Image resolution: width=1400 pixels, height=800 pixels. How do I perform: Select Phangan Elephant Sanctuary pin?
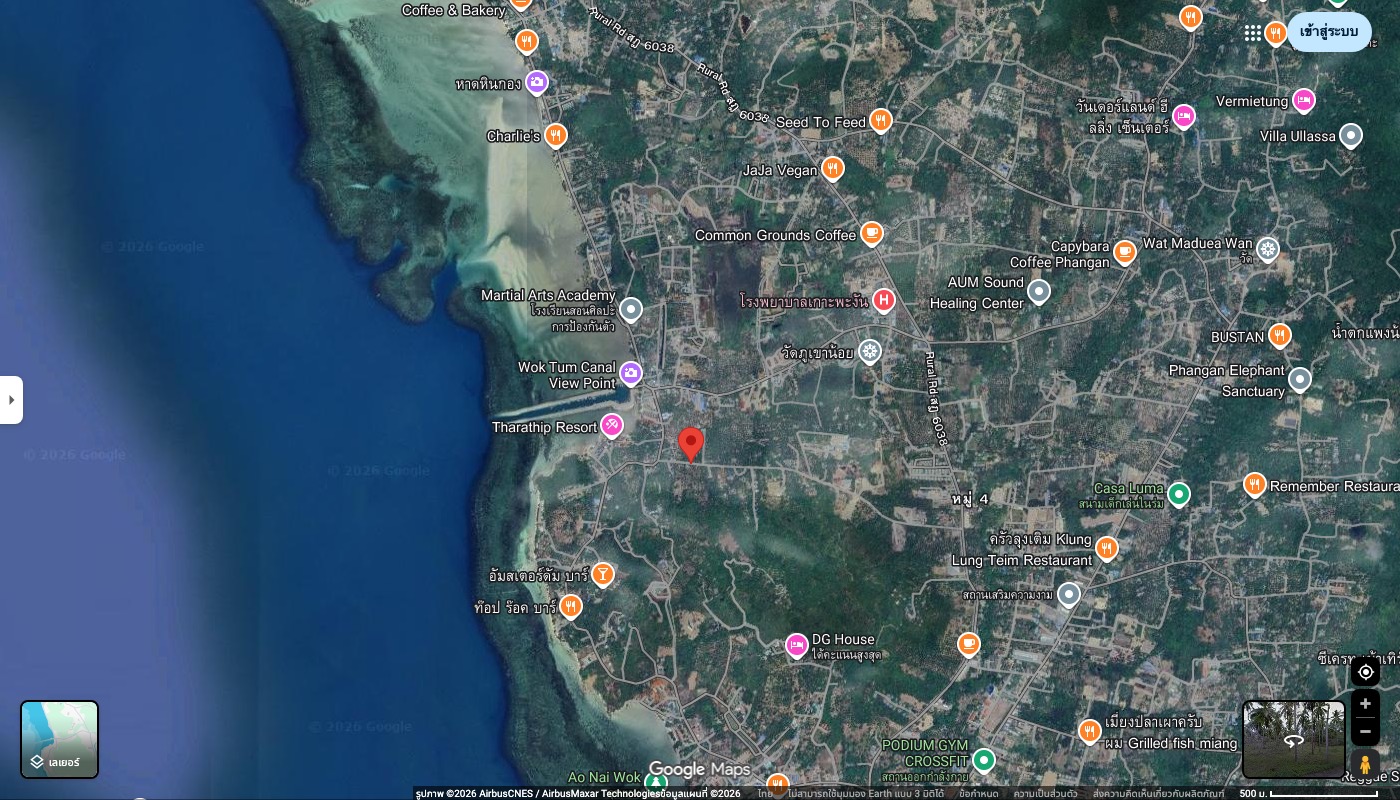[x=1299, y=379]
